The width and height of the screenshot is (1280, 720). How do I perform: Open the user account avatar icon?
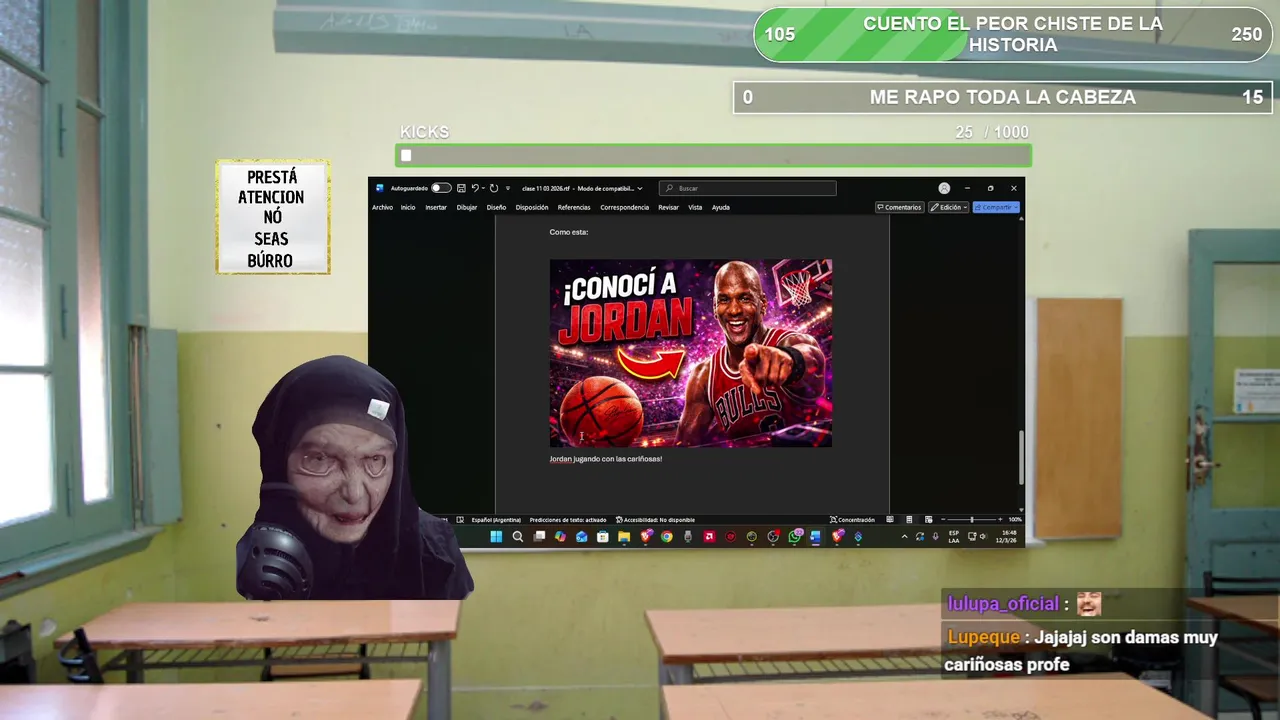point(944,188)
